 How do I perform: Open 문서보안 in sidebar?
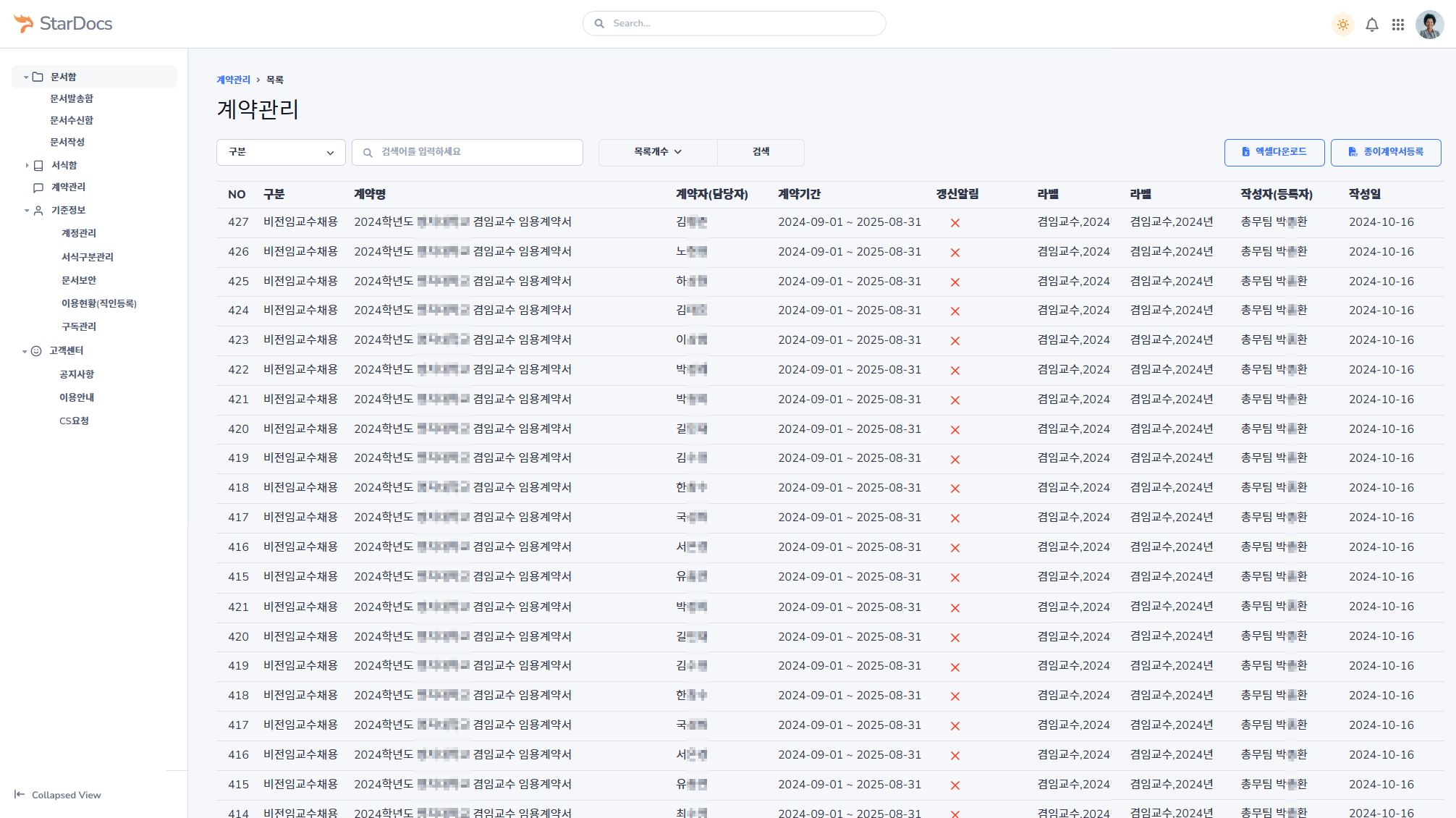pos(79,280)
